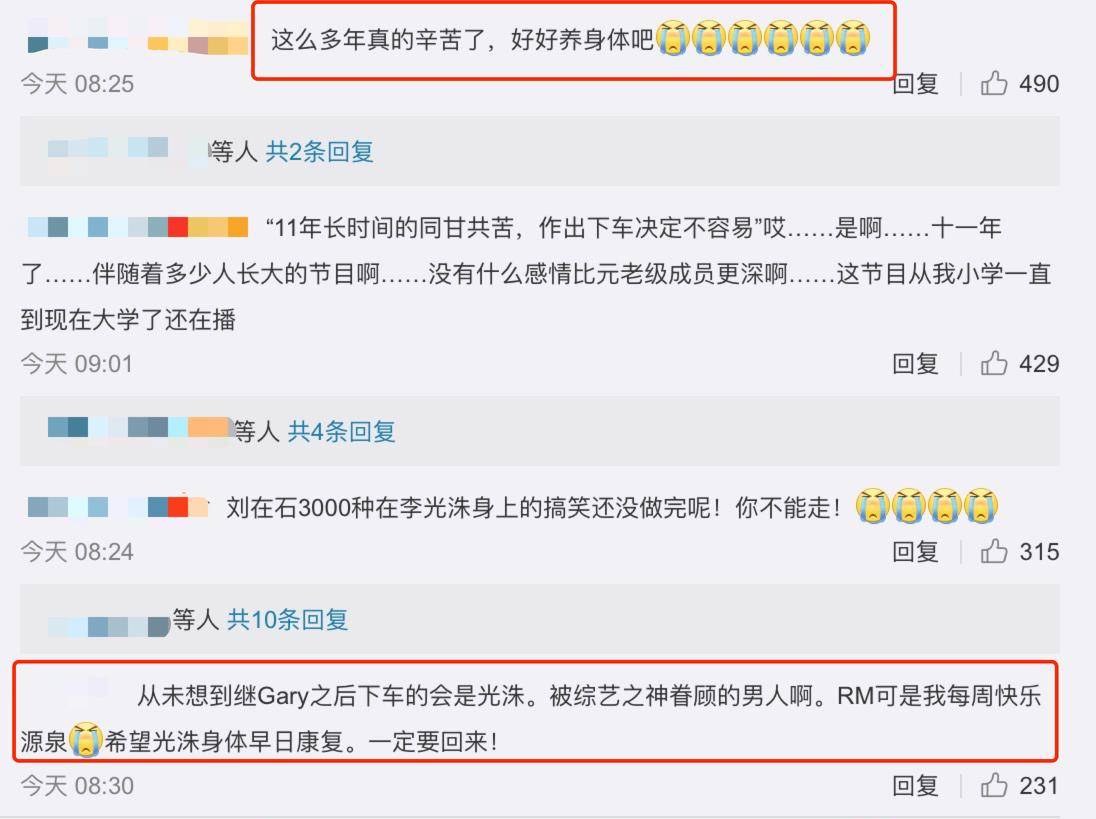Open blurred username before "11年长时间" comment
The width and height of the screenshot is (1096, 819).
[x=137, y=227]
